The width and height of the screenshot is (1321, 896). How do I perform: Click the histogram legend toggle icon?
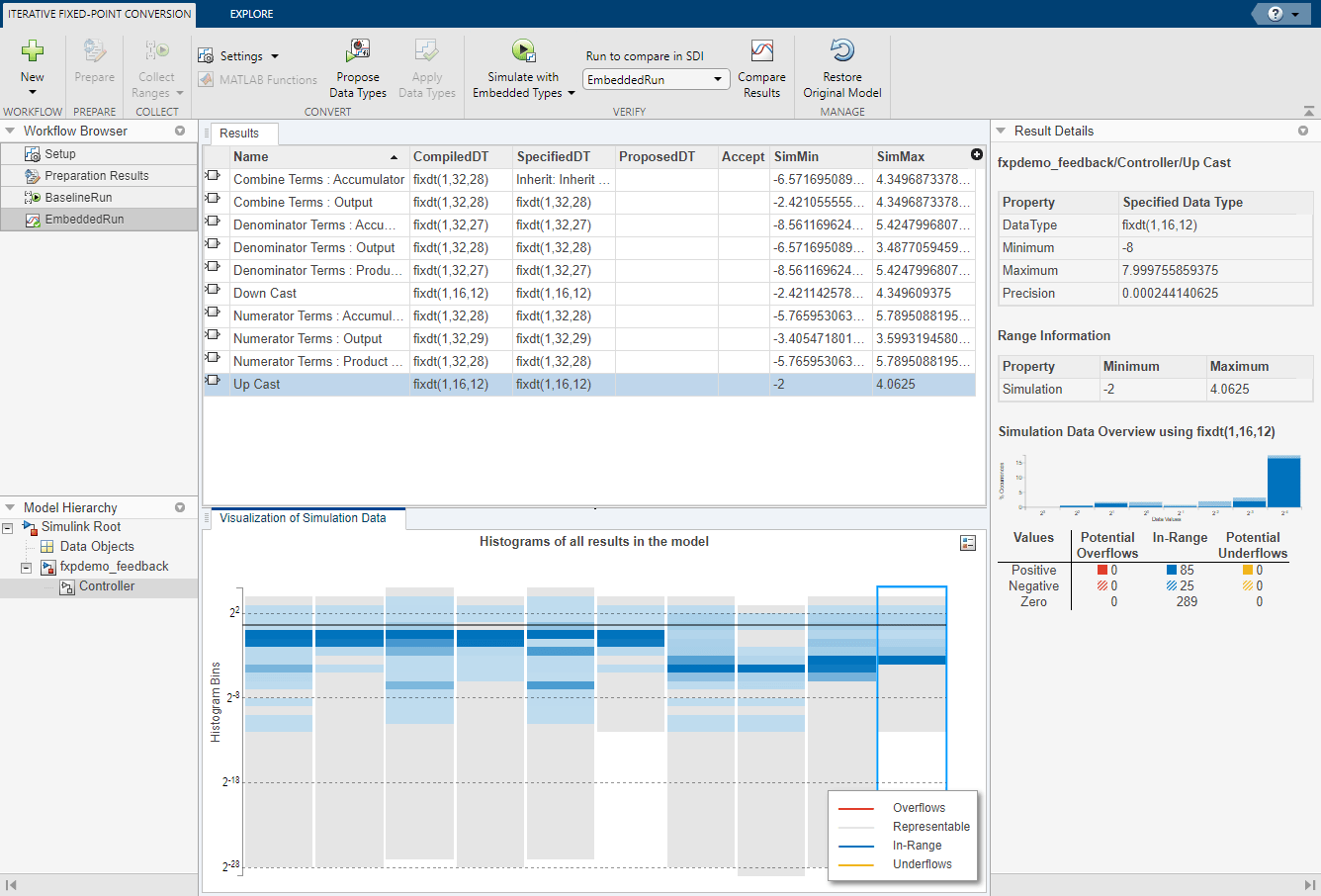click(968, 543)
